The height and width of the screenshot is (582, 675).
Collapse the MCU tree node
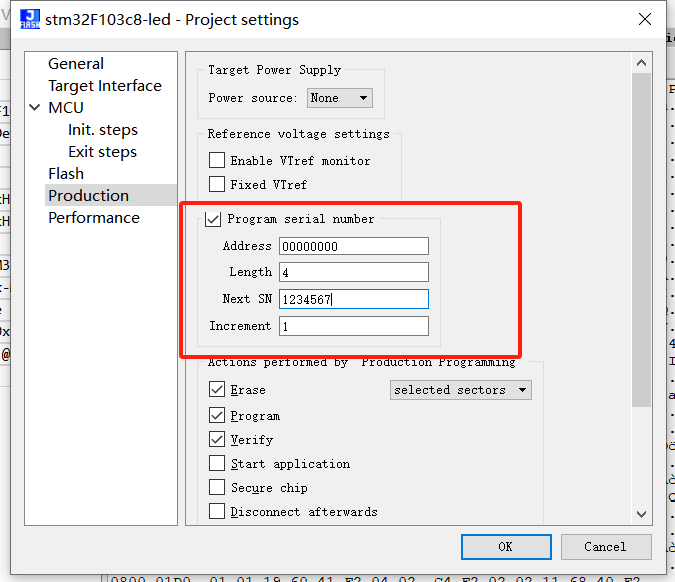[35, 107]
